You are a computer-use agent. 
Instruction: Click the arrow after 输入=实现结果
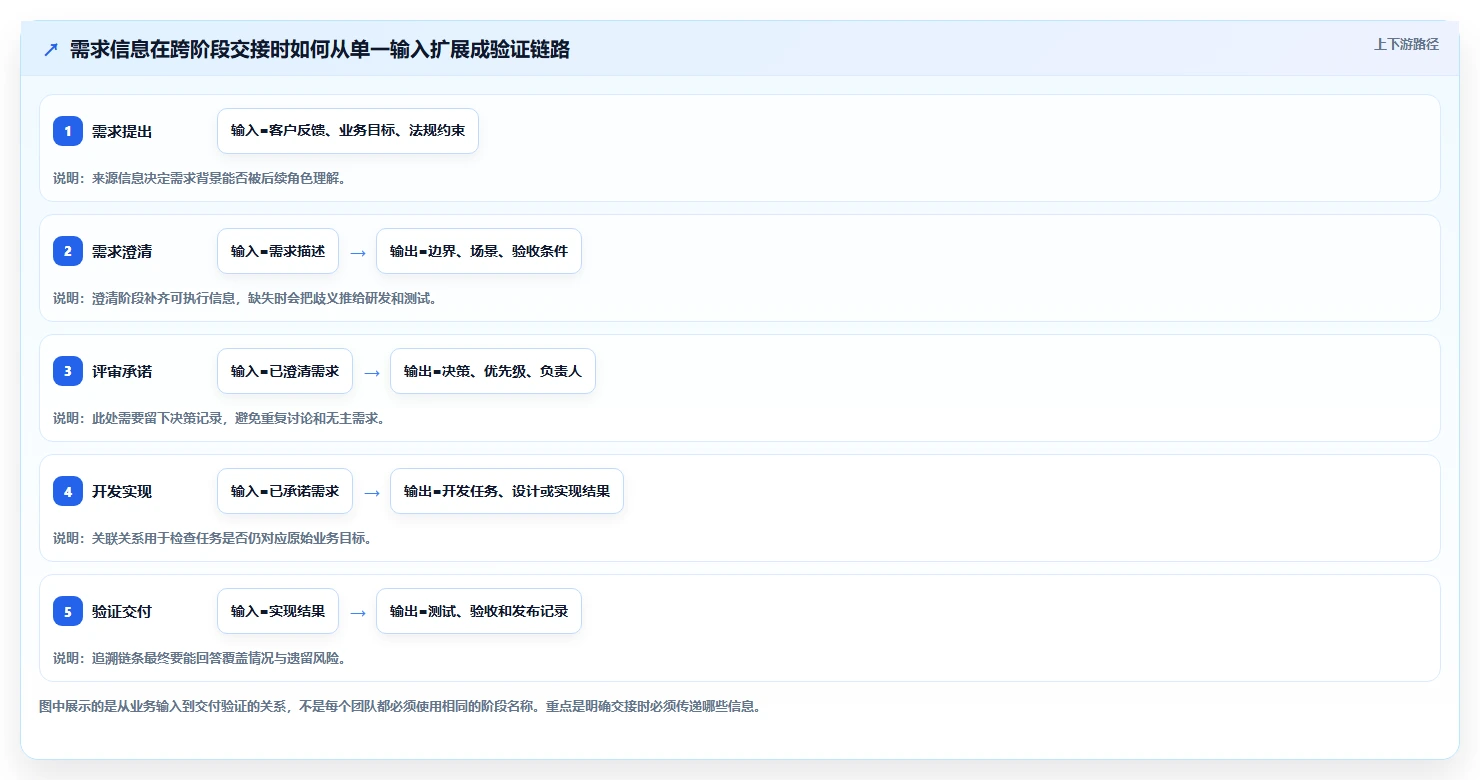tap(358, 612)
